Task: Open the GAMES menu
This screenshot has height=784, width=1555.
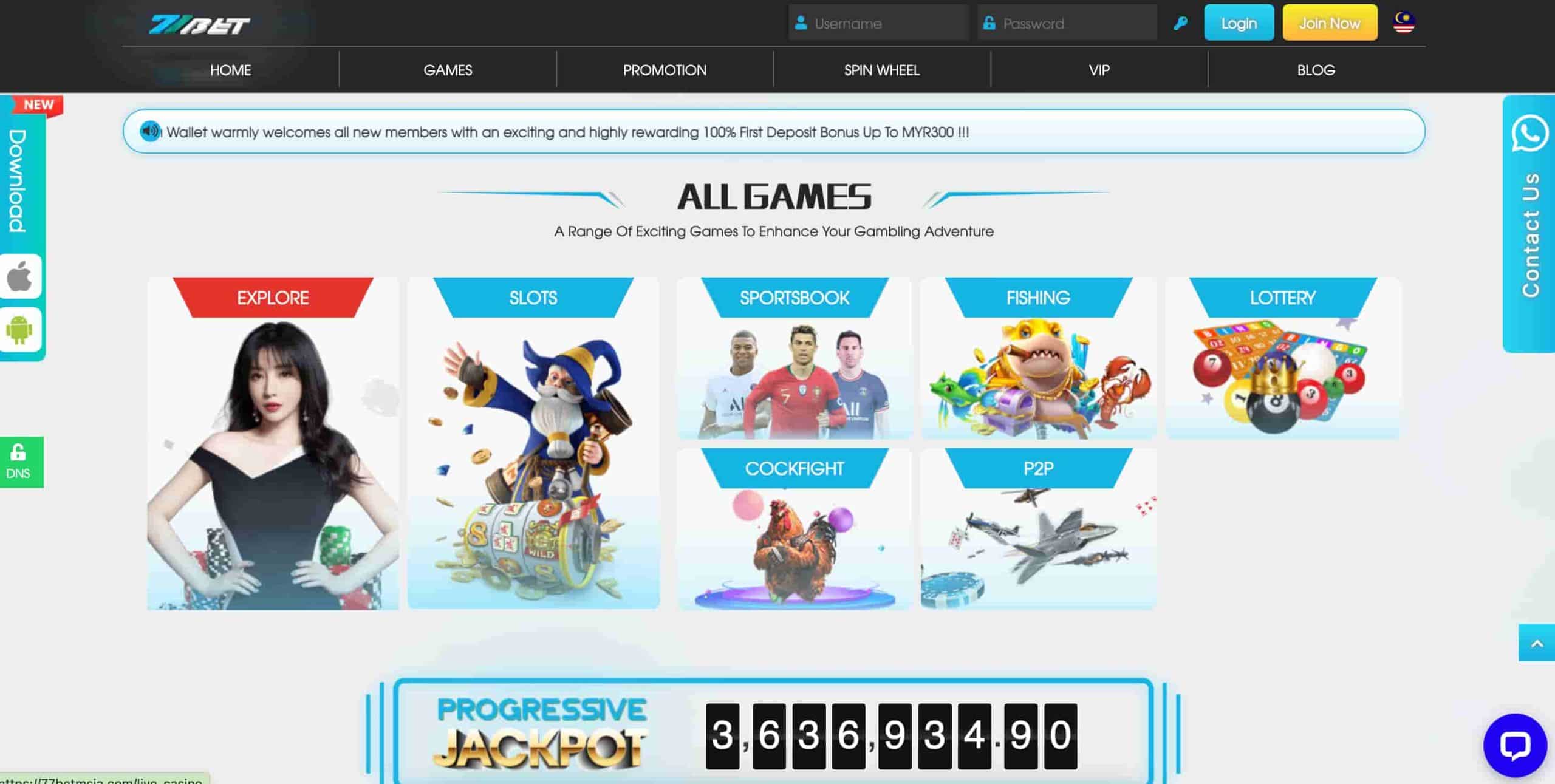Action: point(448,70)
